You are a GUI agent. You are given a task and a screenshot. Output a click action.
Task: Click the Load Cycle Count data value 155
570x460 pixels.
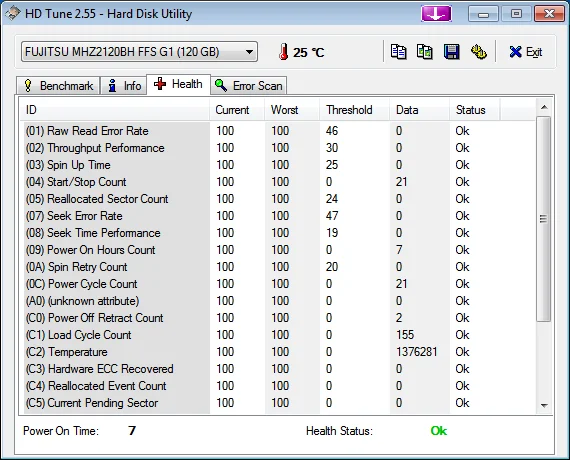pyautogui.click(x=405, y=335)
